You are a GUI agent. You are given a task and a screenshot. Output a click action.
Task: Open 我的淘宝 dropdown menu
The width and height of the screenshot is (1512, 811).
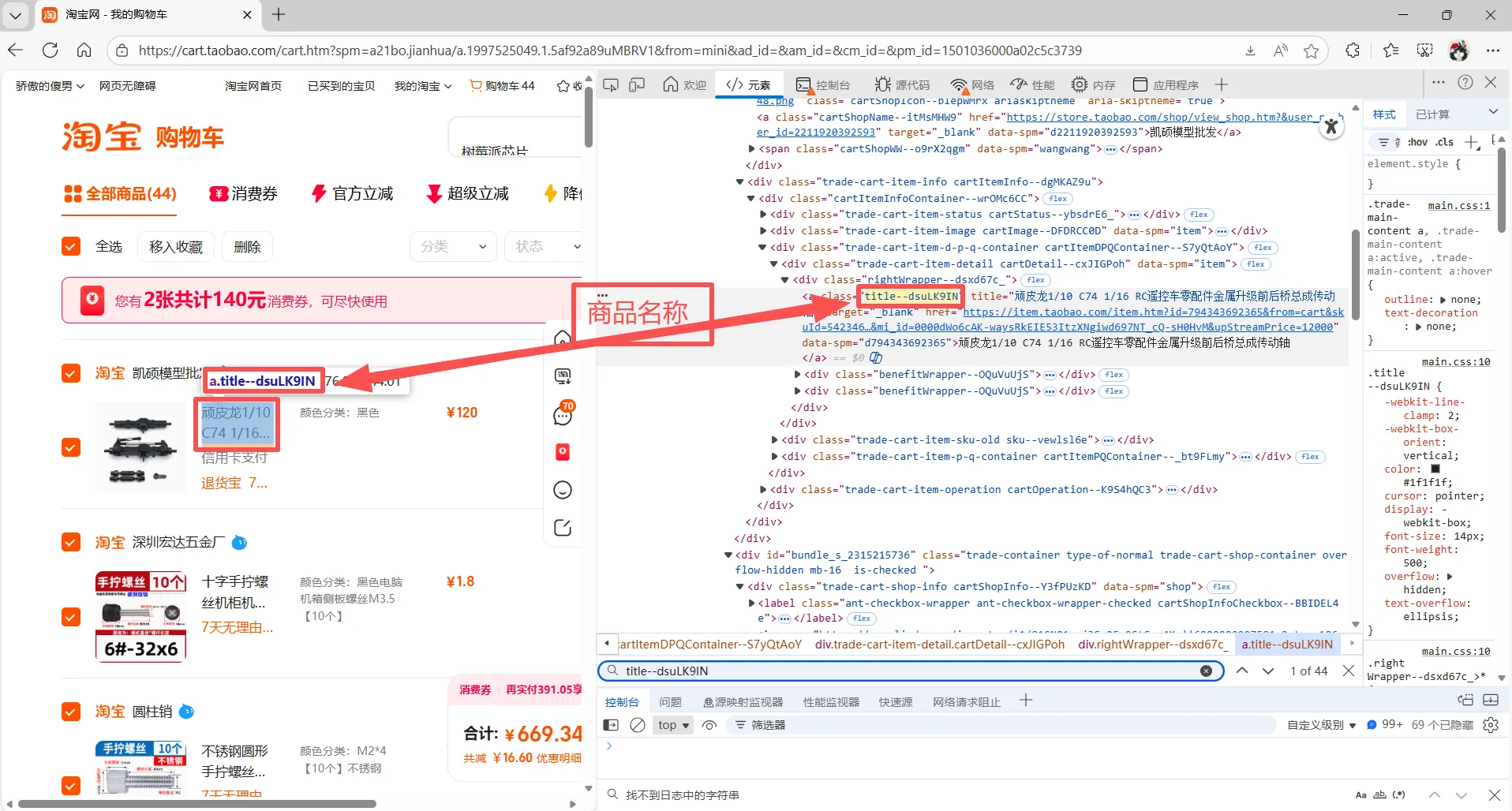[x=423, y=86]
